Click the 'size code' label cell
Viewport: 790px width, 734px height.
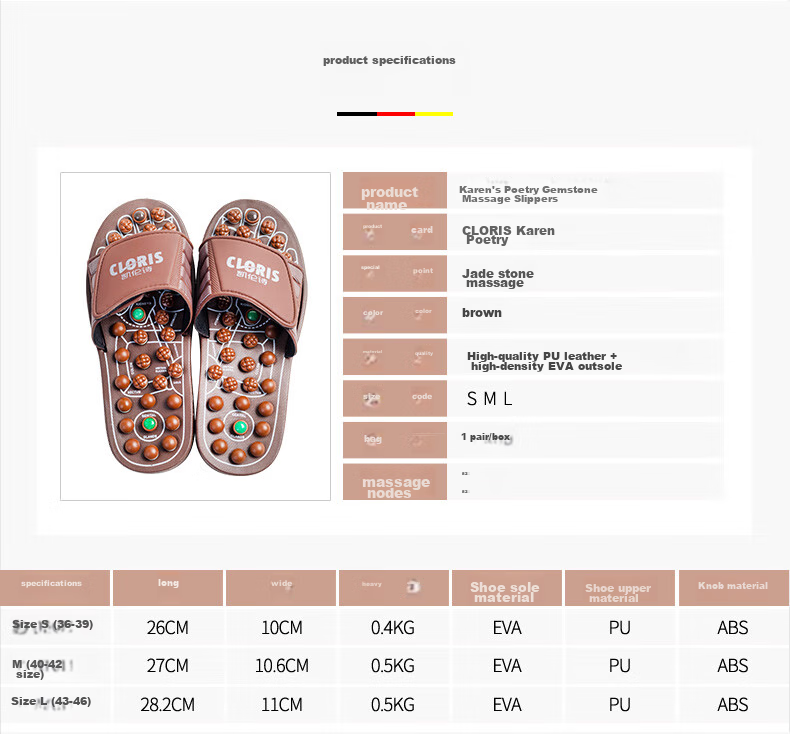(395, 398)
